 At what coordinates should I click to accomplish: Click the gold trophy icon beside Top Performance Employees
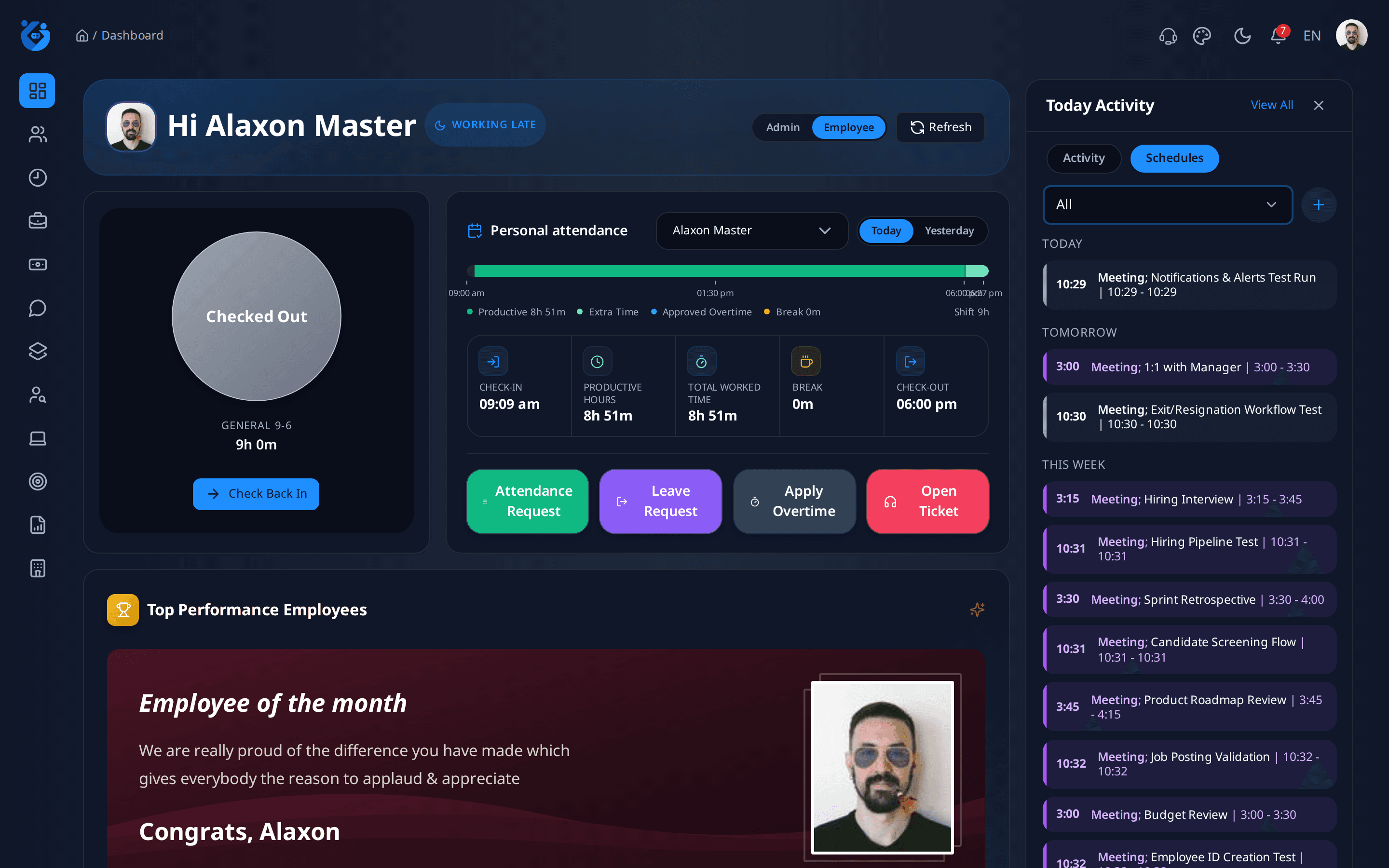click(123, 610)
